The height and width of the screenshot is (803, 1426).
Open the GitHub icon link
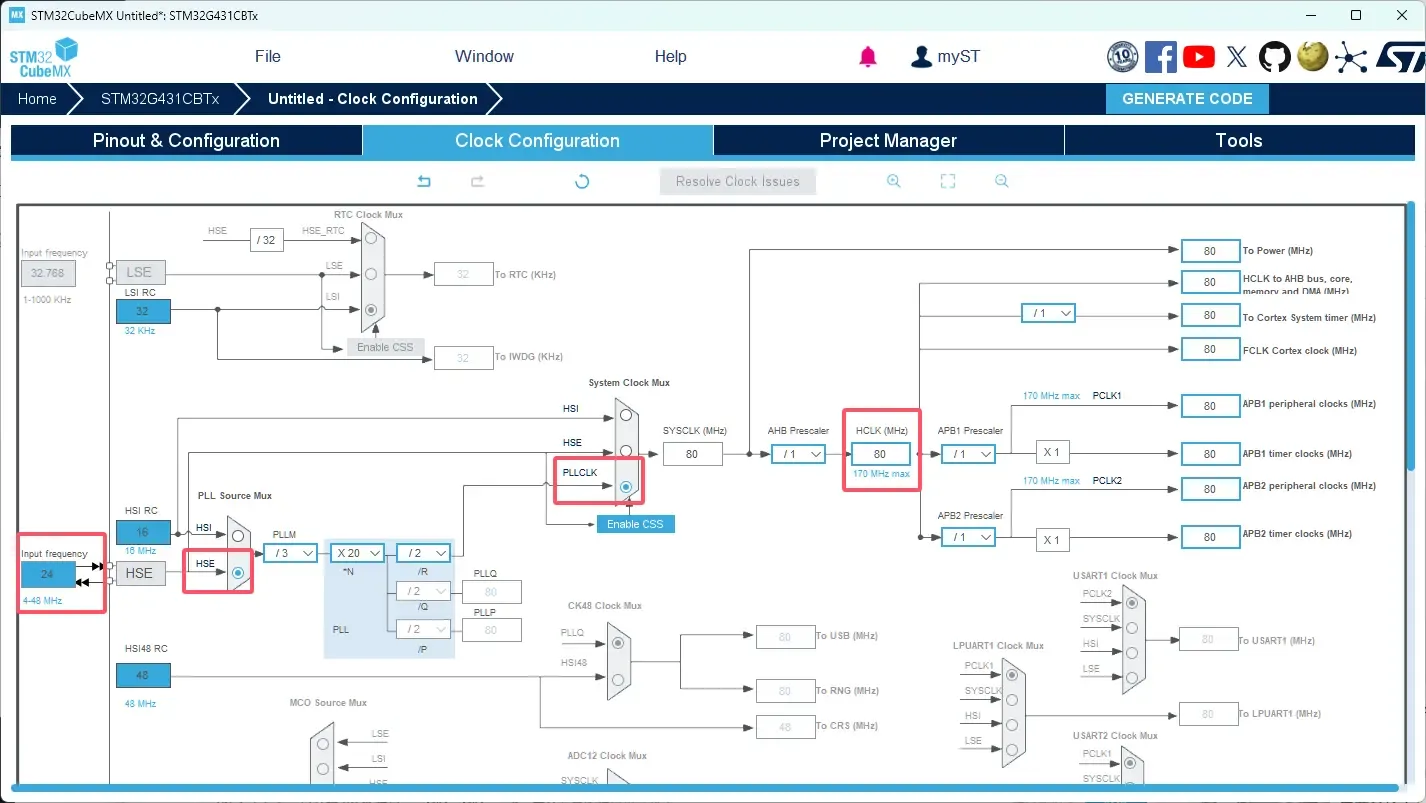click(1274, 57)
